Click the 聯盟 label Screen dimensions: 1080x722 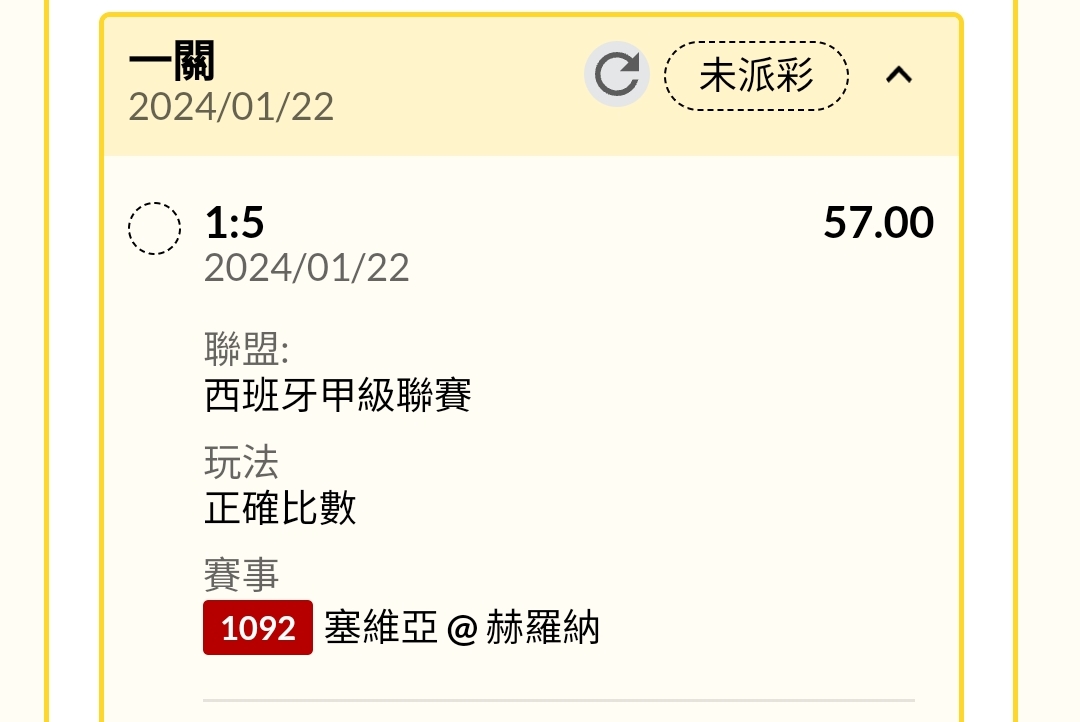tap(246, 350)
